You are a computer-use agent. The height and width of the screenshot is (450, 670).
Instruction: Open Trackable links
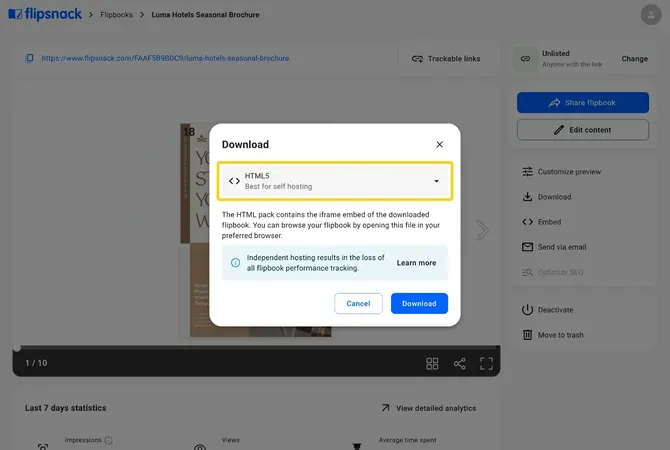446,59
